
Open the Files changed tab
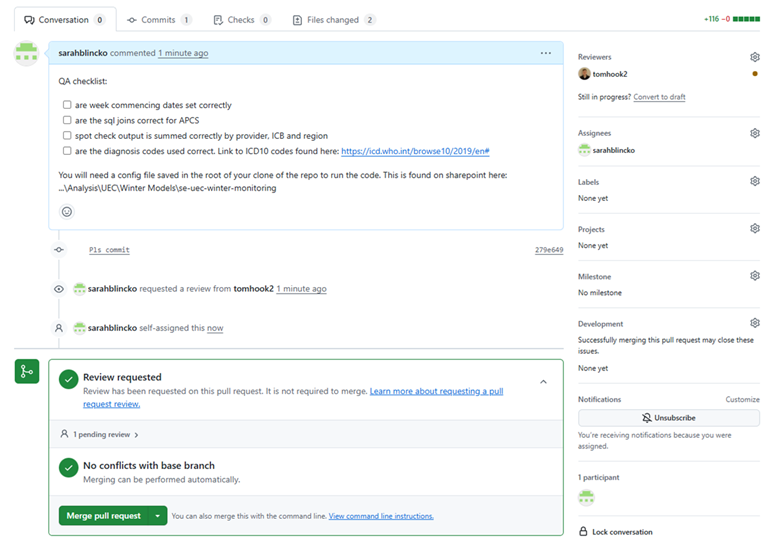tap(334, 20)
